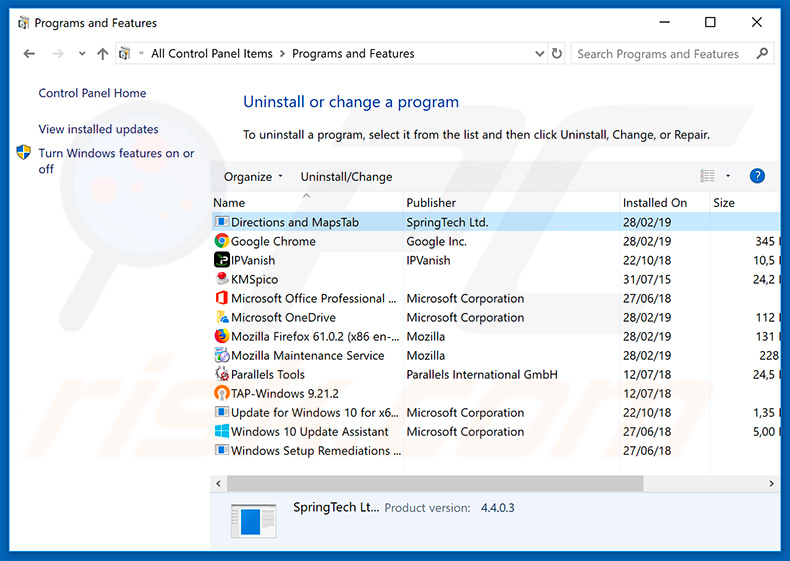Click the Microsoft Office Professional icon

pyautogui.click(x=222, y=298)
